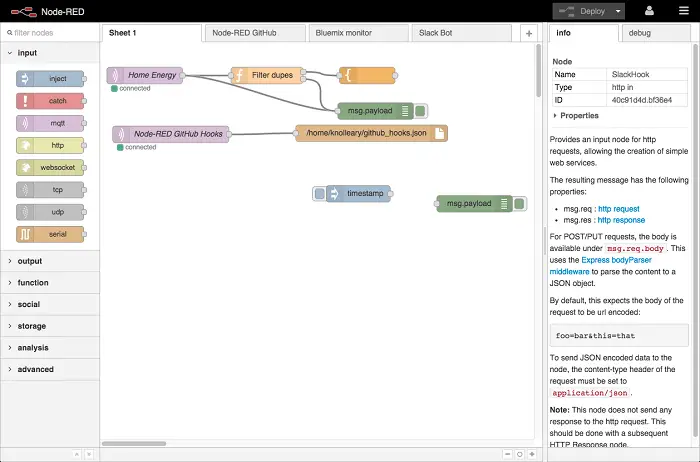Viewport: 700px width, 462px height.
Task: Expand the output palette category
Action: pos(50,261)
